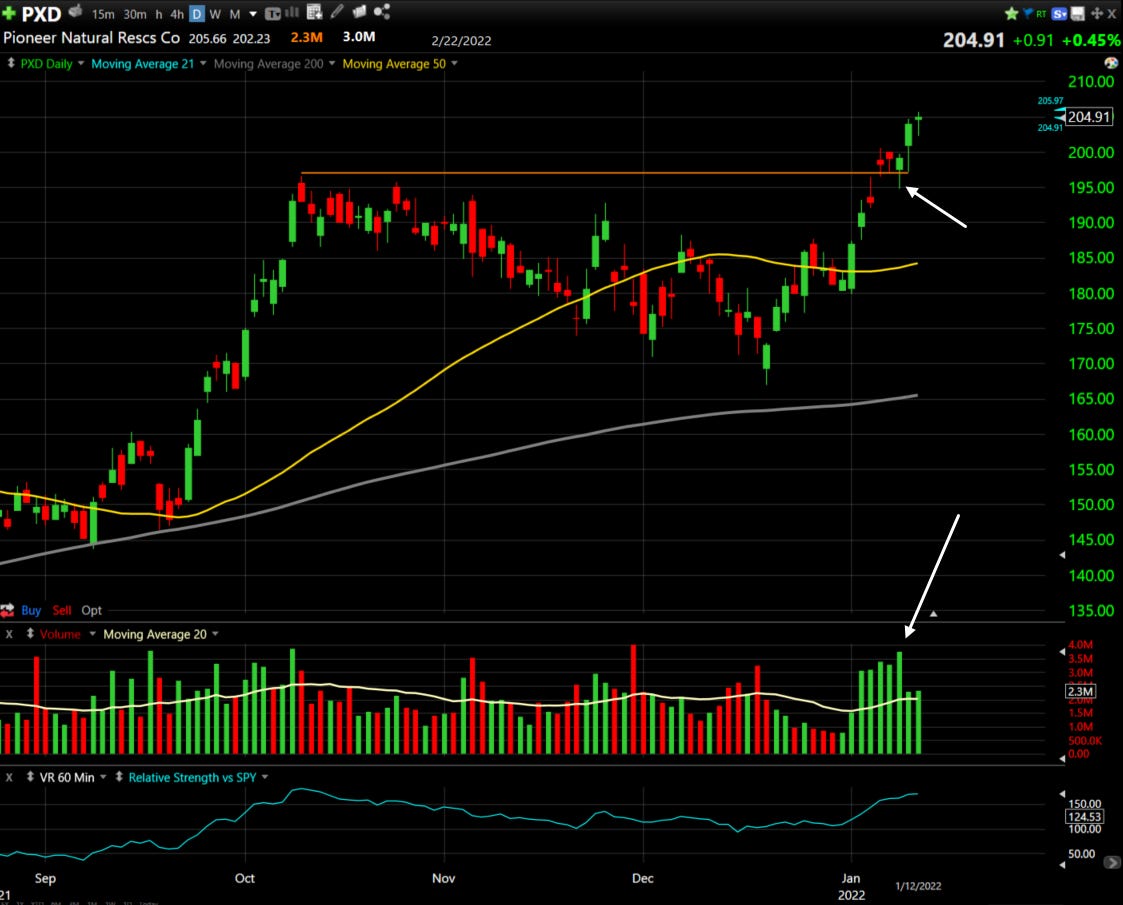1123x905 pixels.
Task: Select the highlighted D daily timeframe
Action: pos(196,14)
